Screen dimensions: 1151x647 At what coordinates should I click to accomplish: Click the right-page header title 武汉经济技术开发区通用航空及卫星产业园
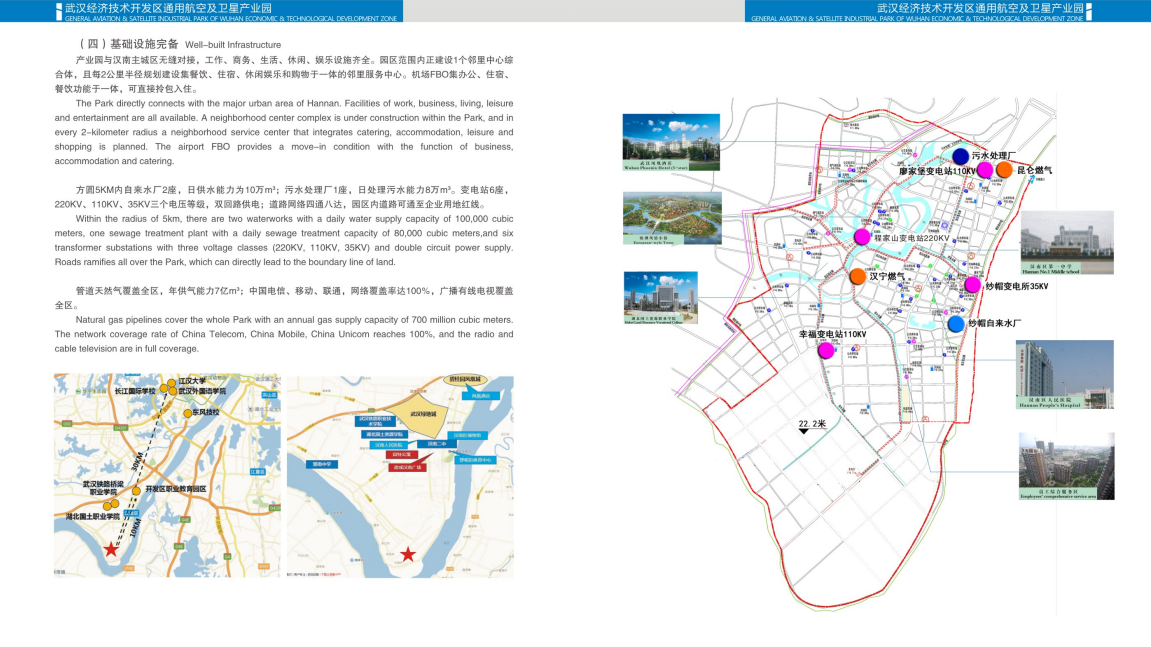(x=980, y=8)
